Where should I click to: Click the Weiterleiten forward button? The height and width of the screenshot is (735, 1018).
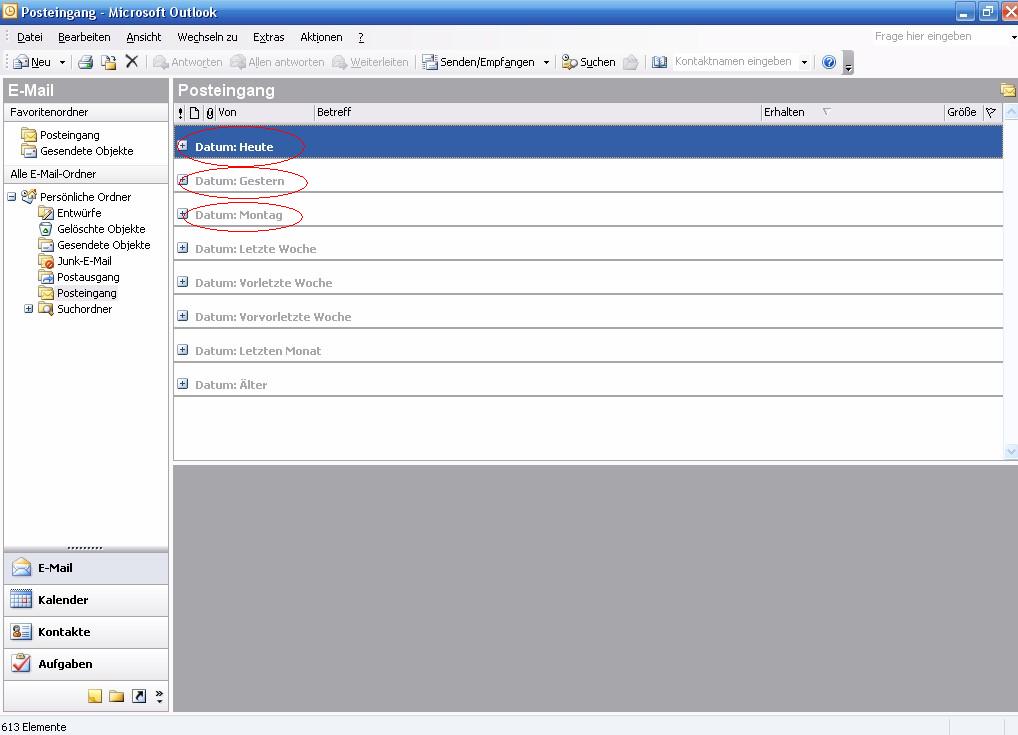370,62
